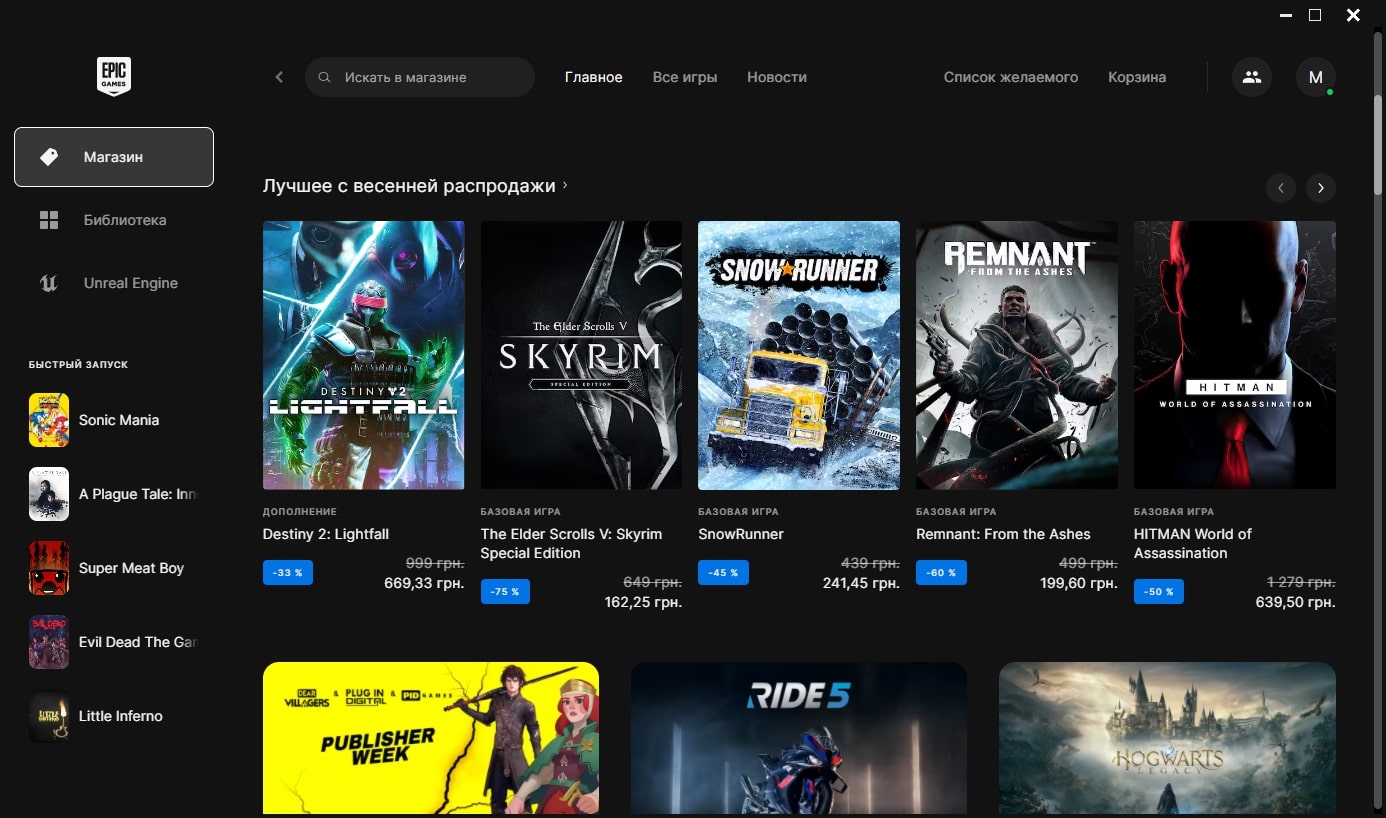Go back with the left arrow
The width and height of the screenshot is (1386, 818).
279,77
